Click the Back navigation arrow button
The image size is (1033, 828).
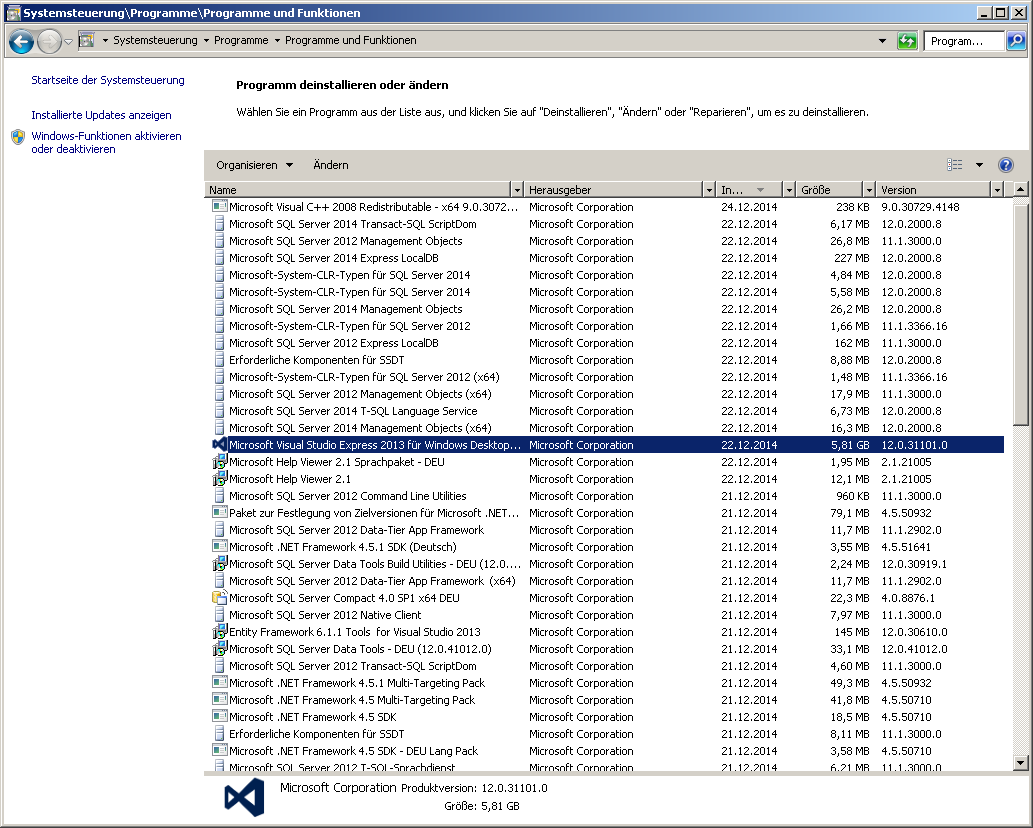click(x=21, y=41)
